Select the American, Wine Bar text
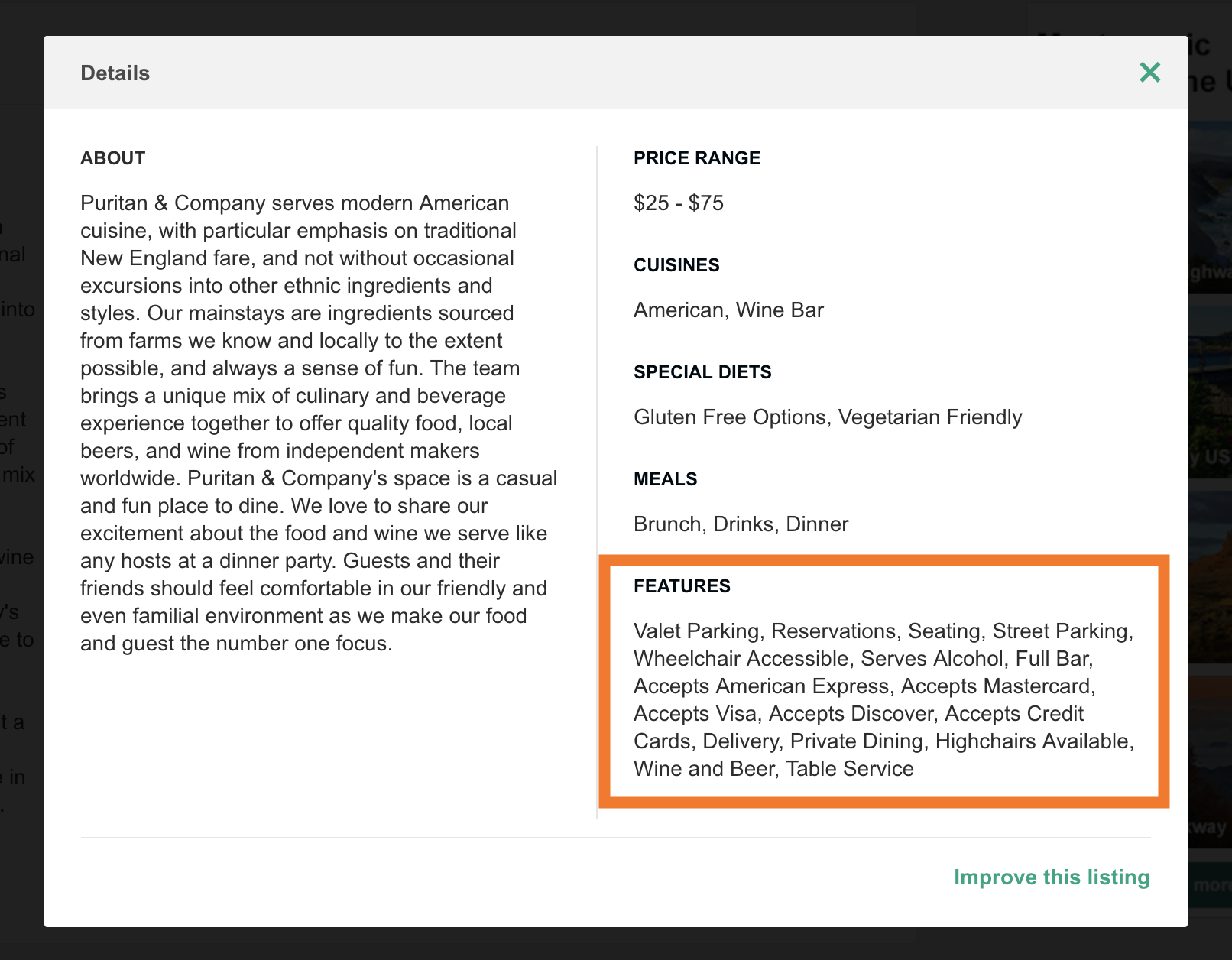 [x=728, y=310]
